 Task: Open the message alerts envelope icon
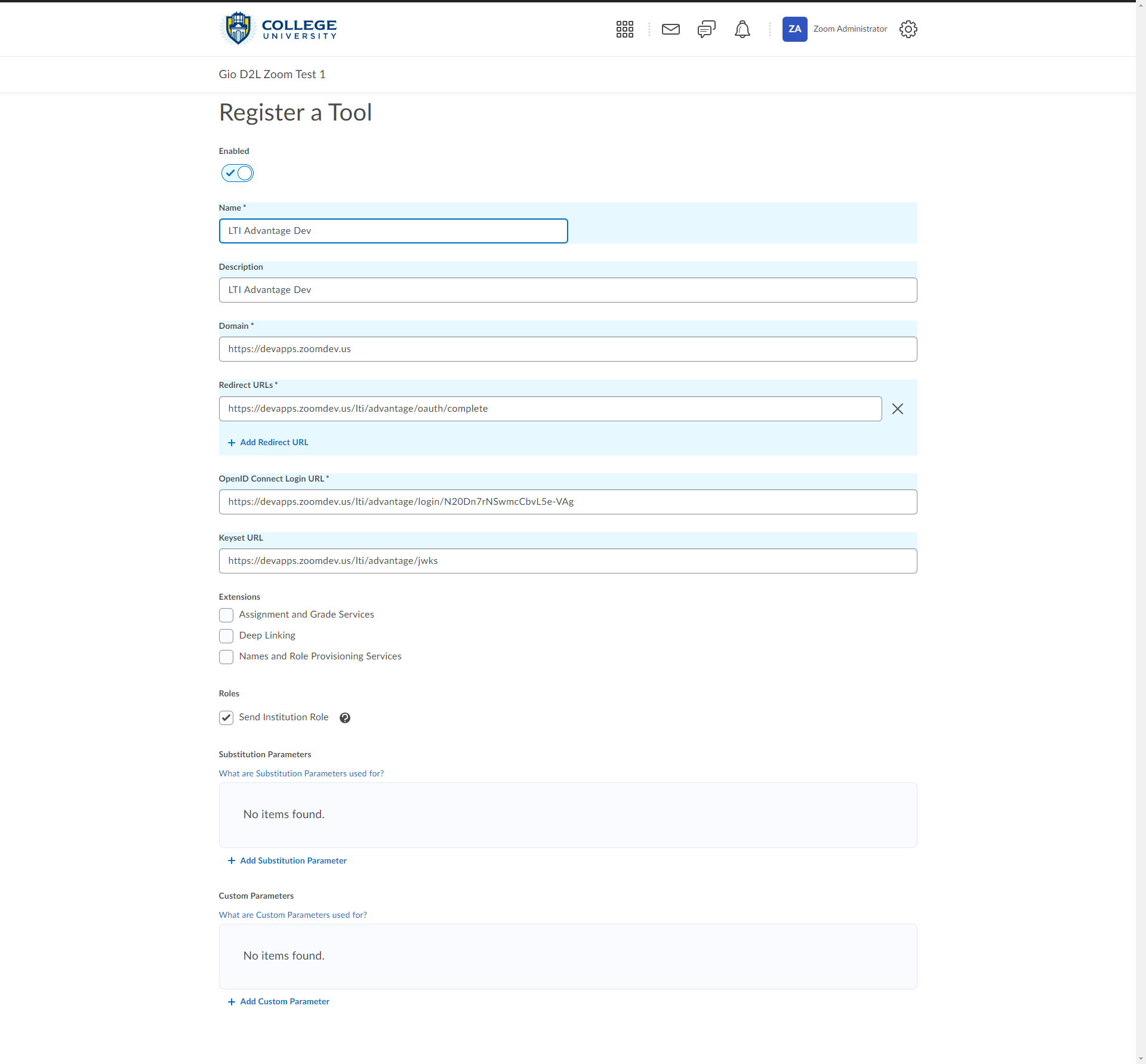click(x=671, y=29)
